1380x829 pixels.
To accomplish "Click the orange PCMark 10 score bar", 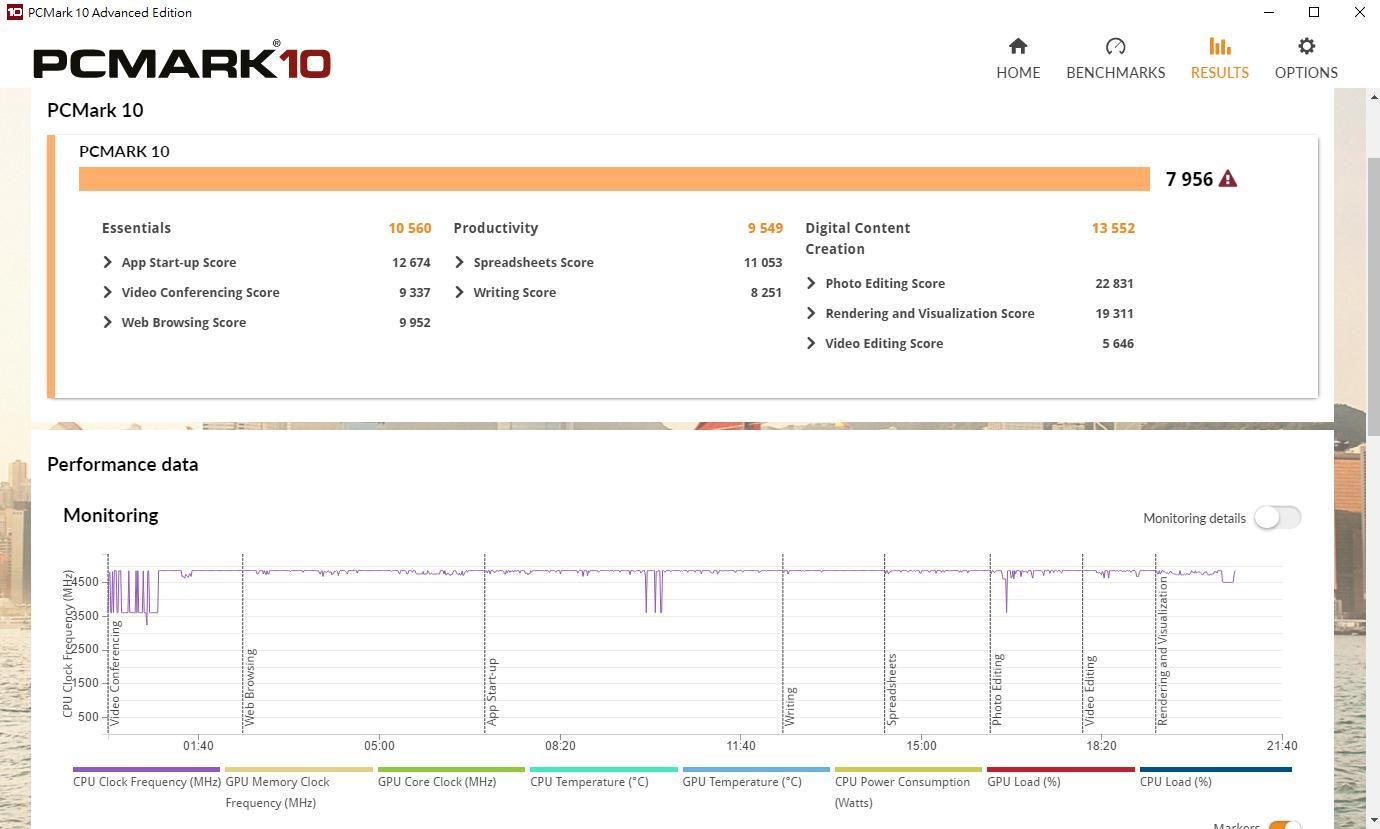I will [614, 179].
